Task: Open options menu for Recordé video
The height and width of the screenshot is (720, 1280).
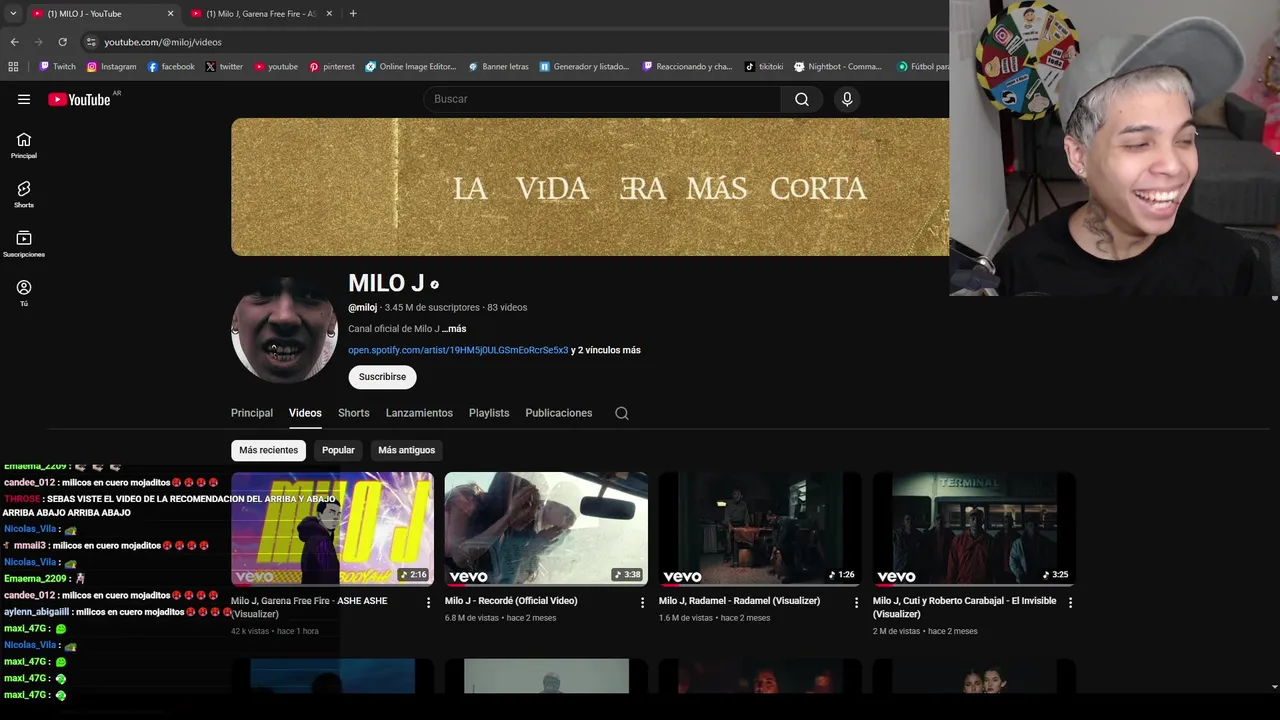Action: [x=642, y=602]
